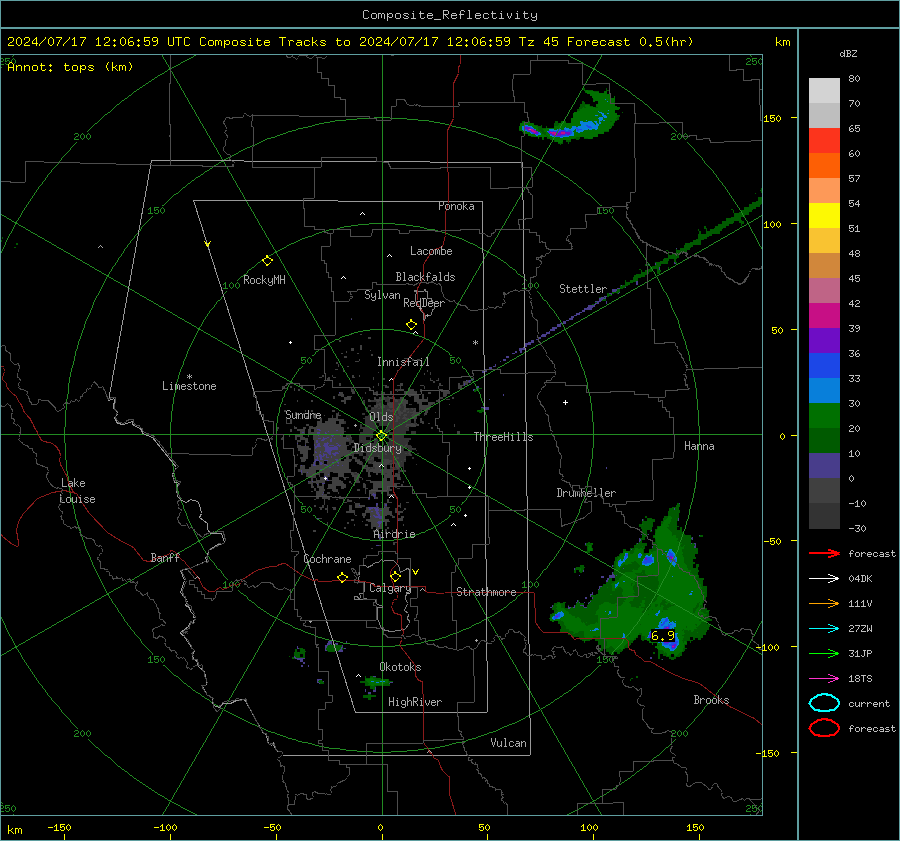
Task: Click the yellow diamond marker below RedDeer
Action: point(411,325)
